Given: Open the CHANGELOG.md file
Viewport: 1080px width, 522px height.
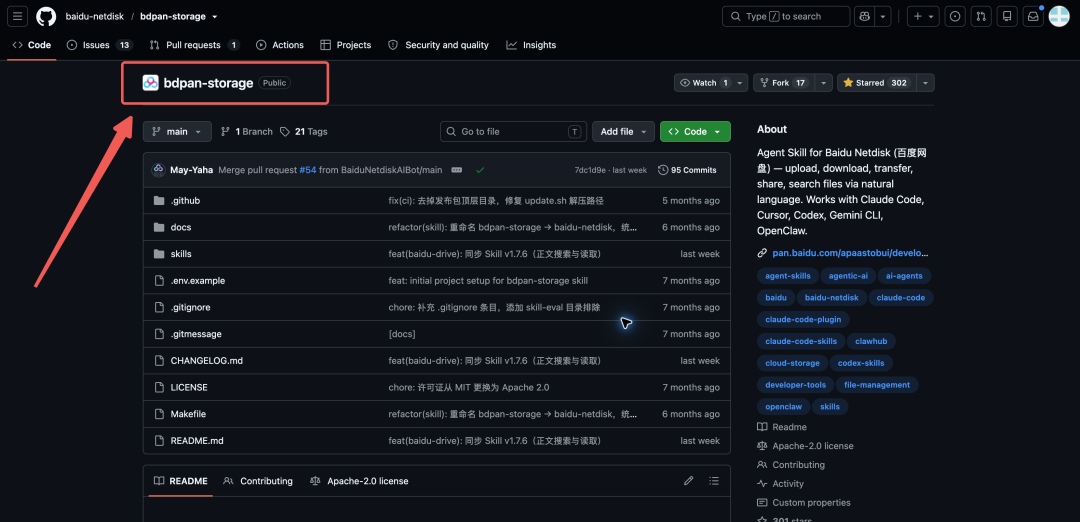Looking at the screenshot, I should click(207, 361).
